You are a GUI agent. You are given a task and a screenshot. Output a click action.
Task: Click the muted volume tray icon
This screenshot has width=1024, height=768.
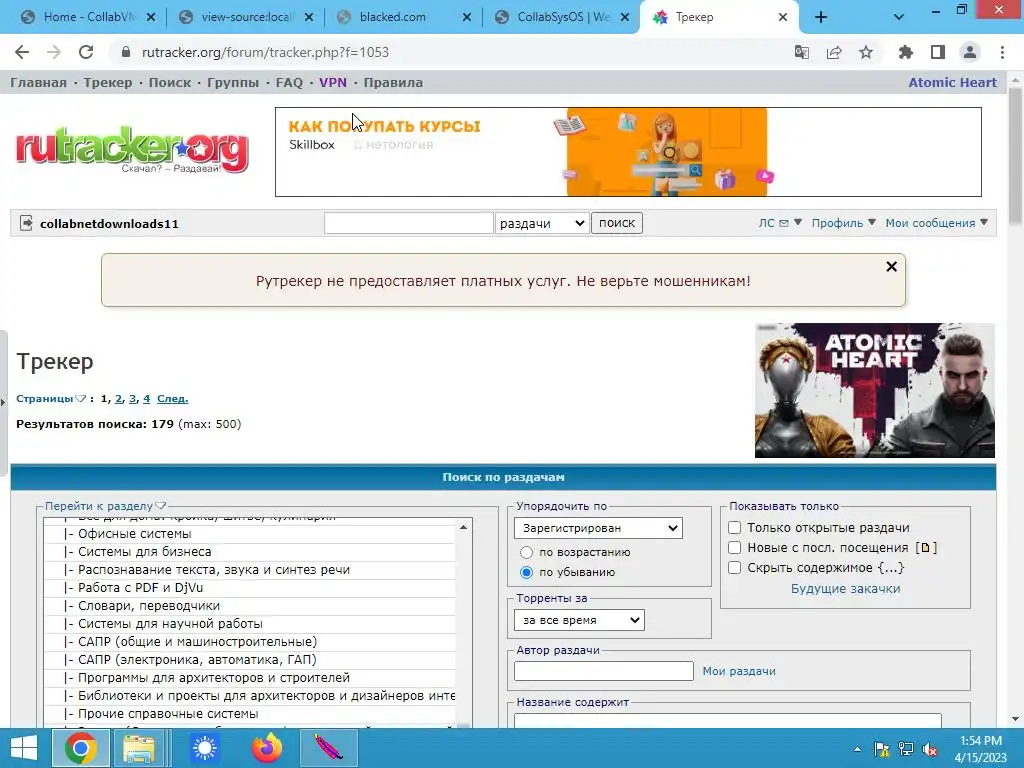click(x=930, y=750)
